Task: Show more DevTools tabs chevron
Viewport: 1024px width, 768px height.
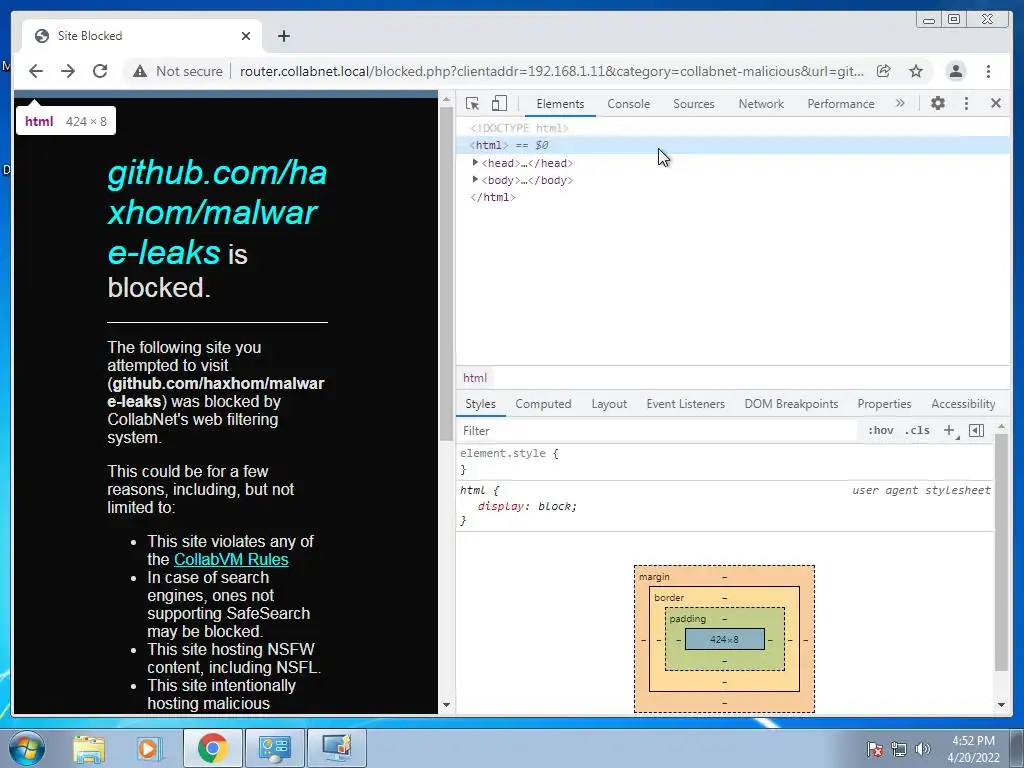Action: coord(900,103)
